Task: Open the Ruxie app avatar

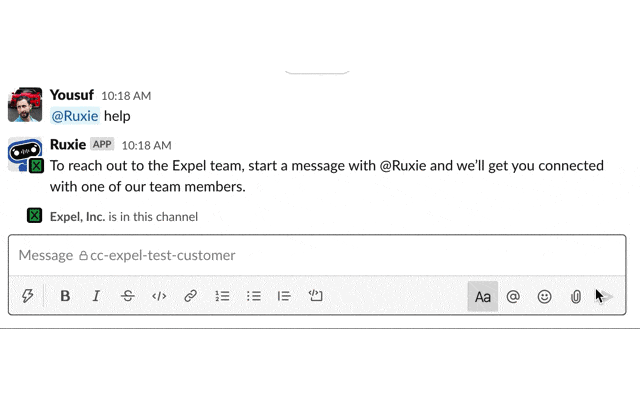Action: click(x=25, y=155)
